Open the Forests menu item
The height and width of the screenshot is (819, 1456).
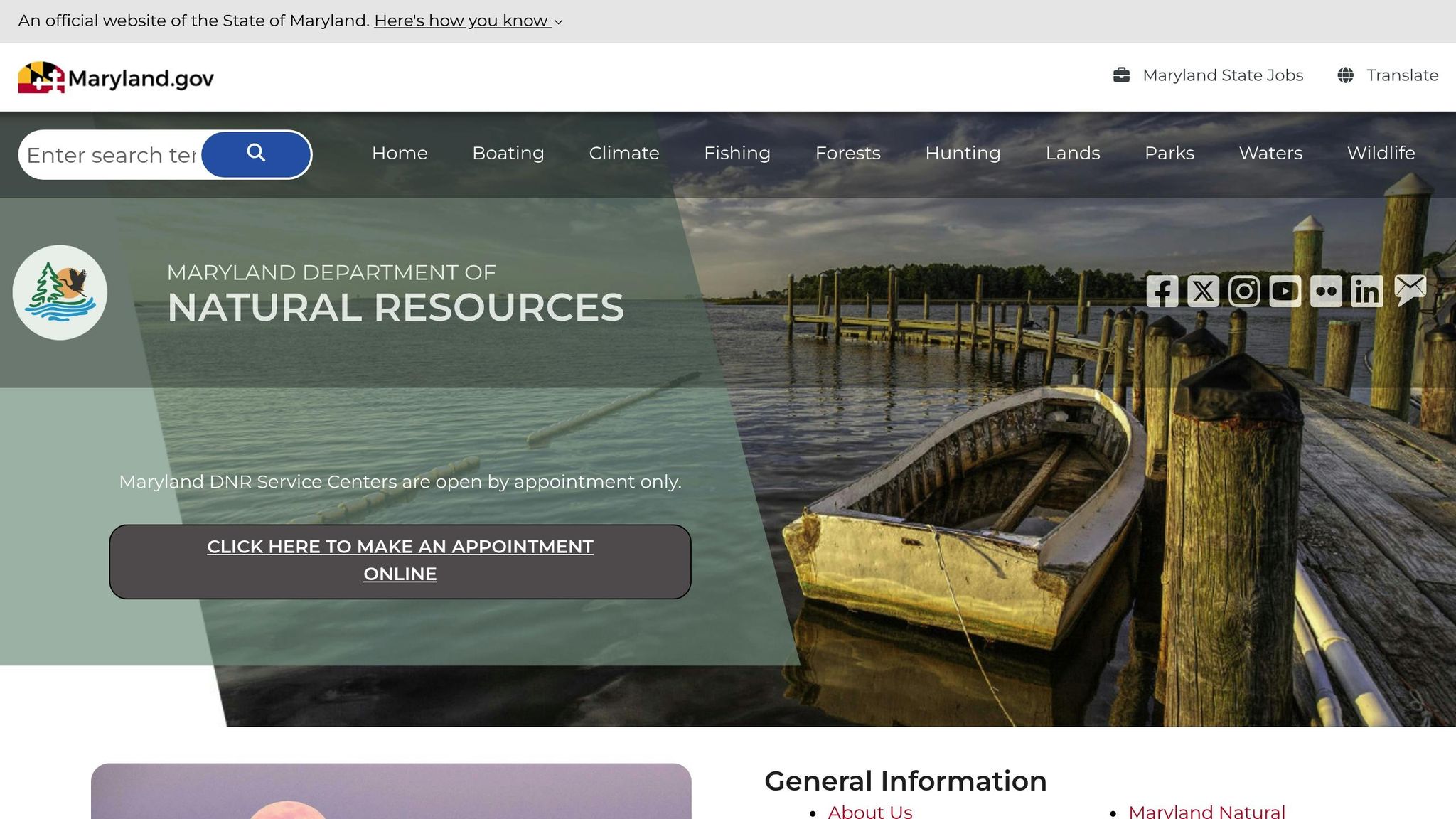(848, 153)
